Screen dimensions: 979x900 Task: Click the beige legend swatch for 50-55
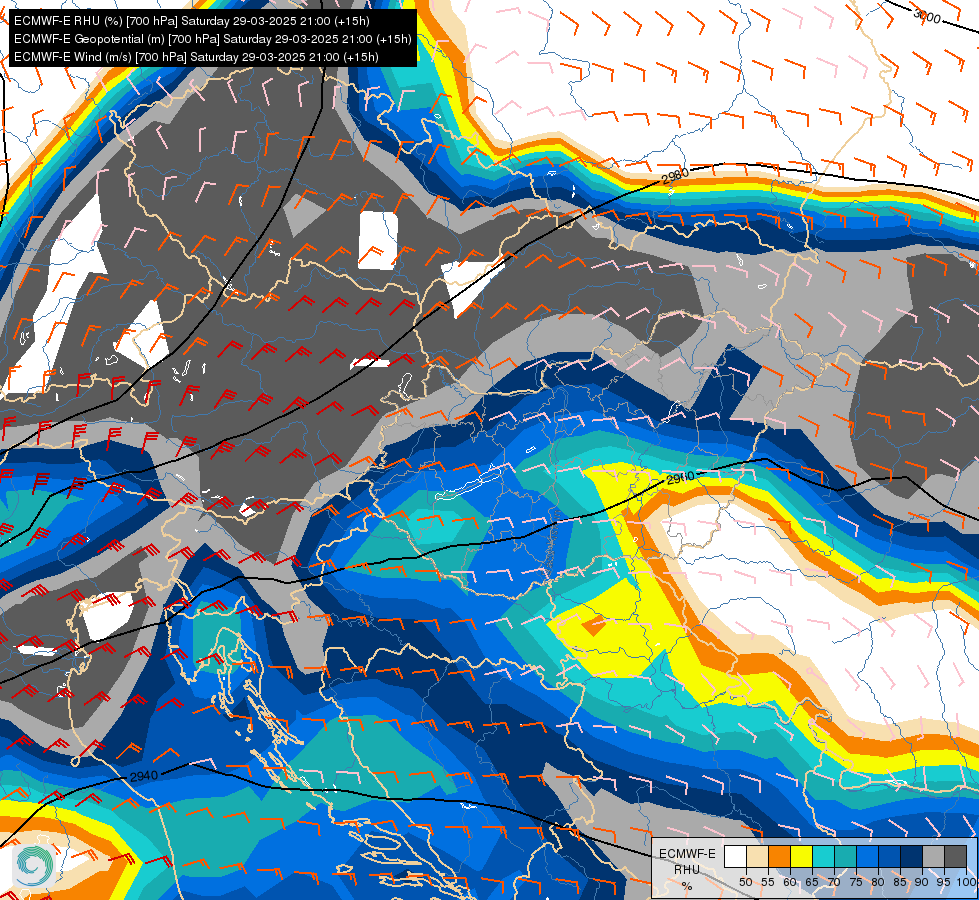(x=757, y=856)
